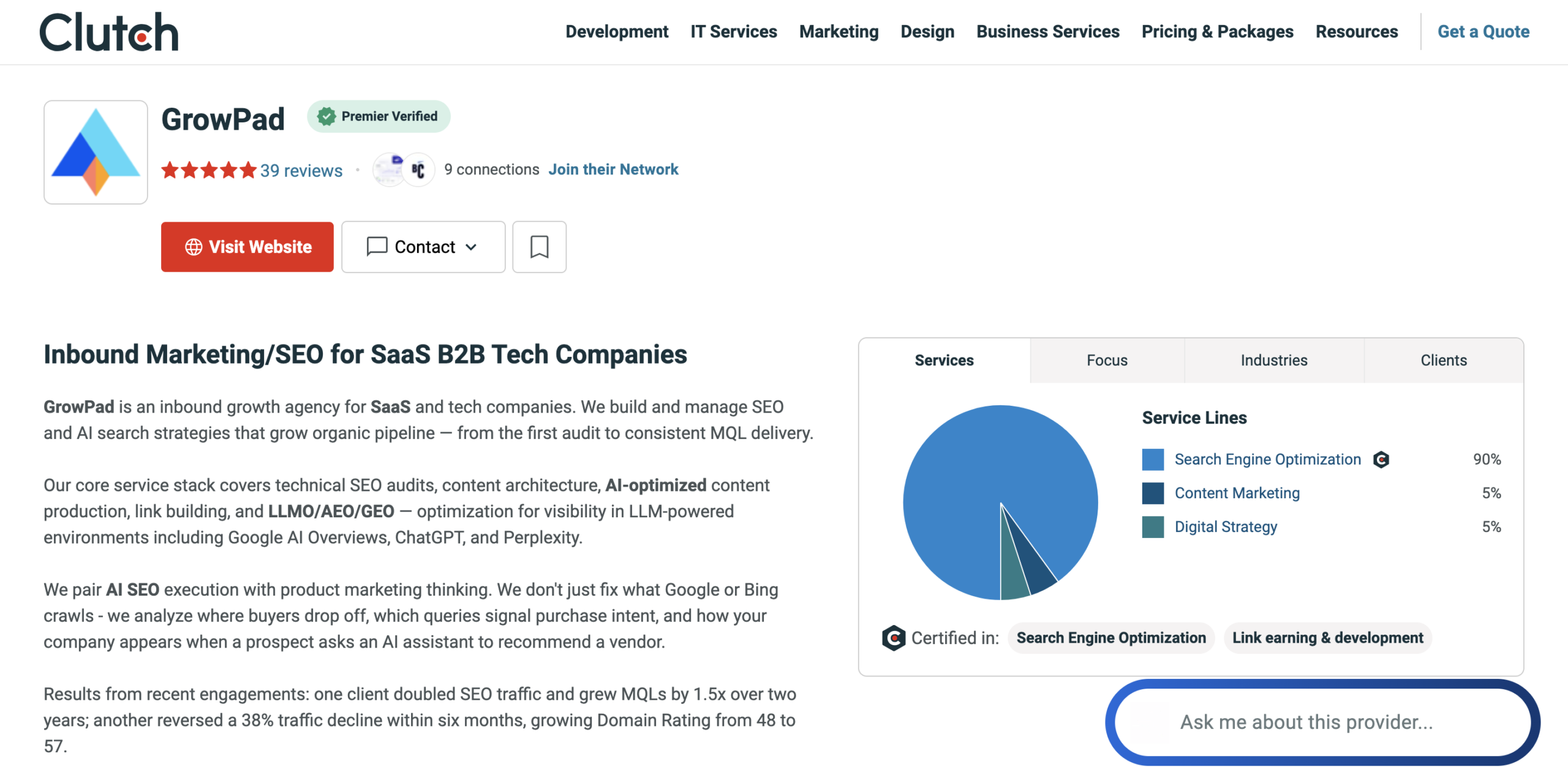Open Pricing & Packages menu
The height and width of the screenshot is (767, 1568).
point(1218,32)
